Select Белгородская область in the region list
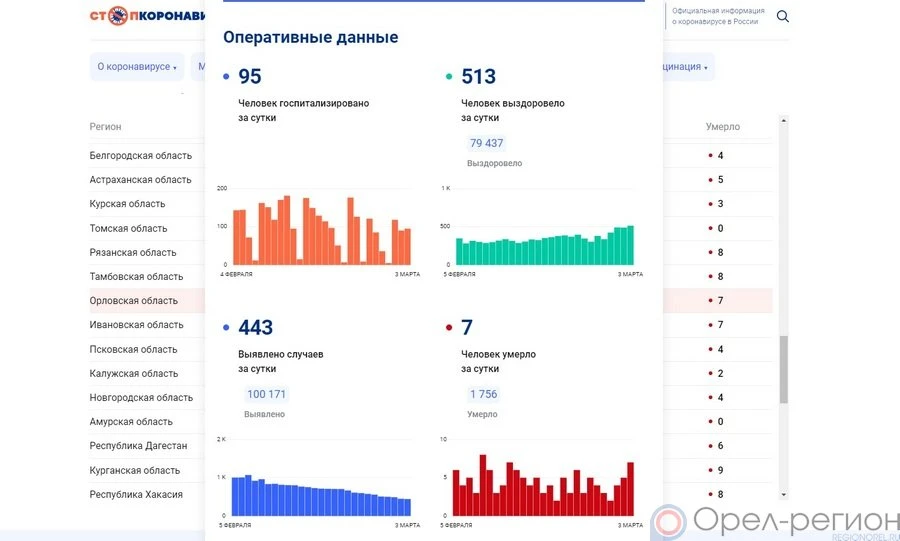 point(140,156)
